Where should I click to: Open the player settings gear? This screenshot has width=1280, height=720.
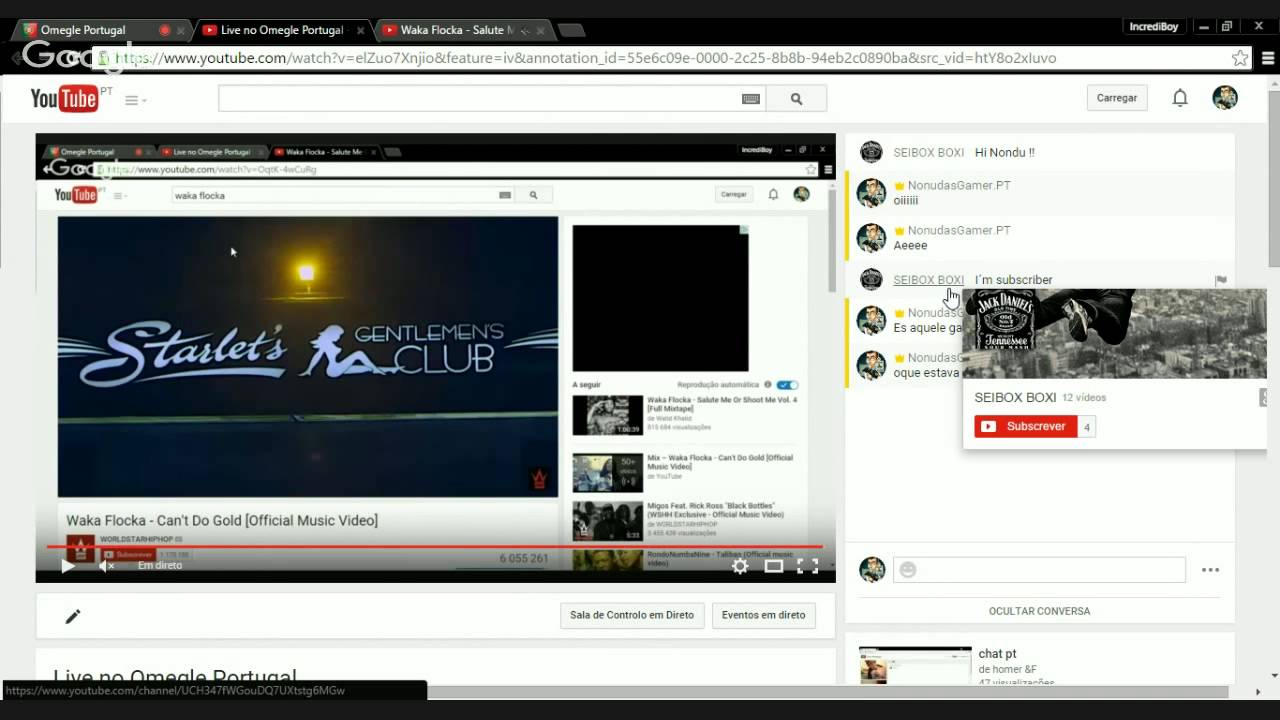[740, 566]
